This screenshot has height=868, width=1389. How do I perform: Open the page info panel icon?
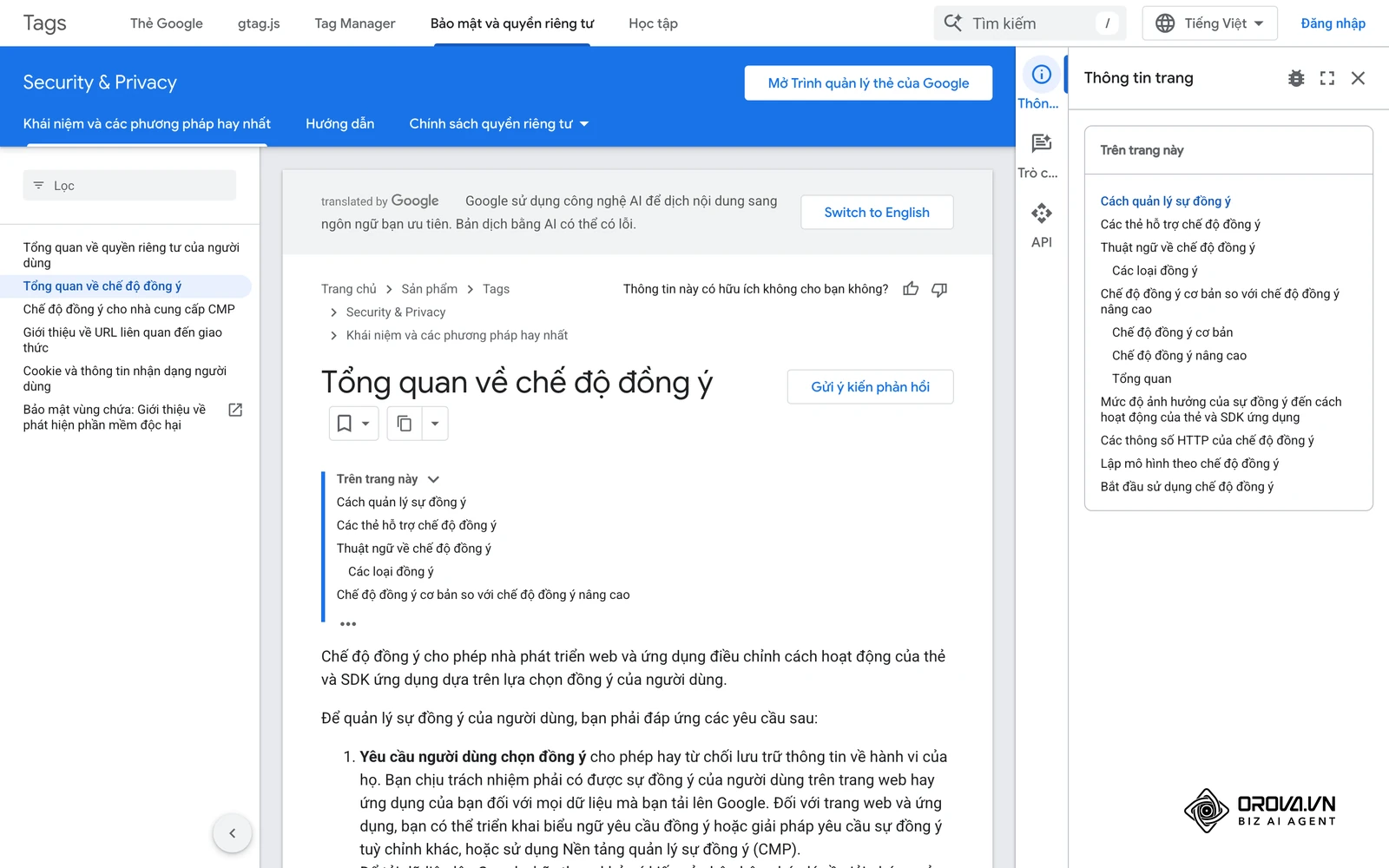[x=1041, y=75]
